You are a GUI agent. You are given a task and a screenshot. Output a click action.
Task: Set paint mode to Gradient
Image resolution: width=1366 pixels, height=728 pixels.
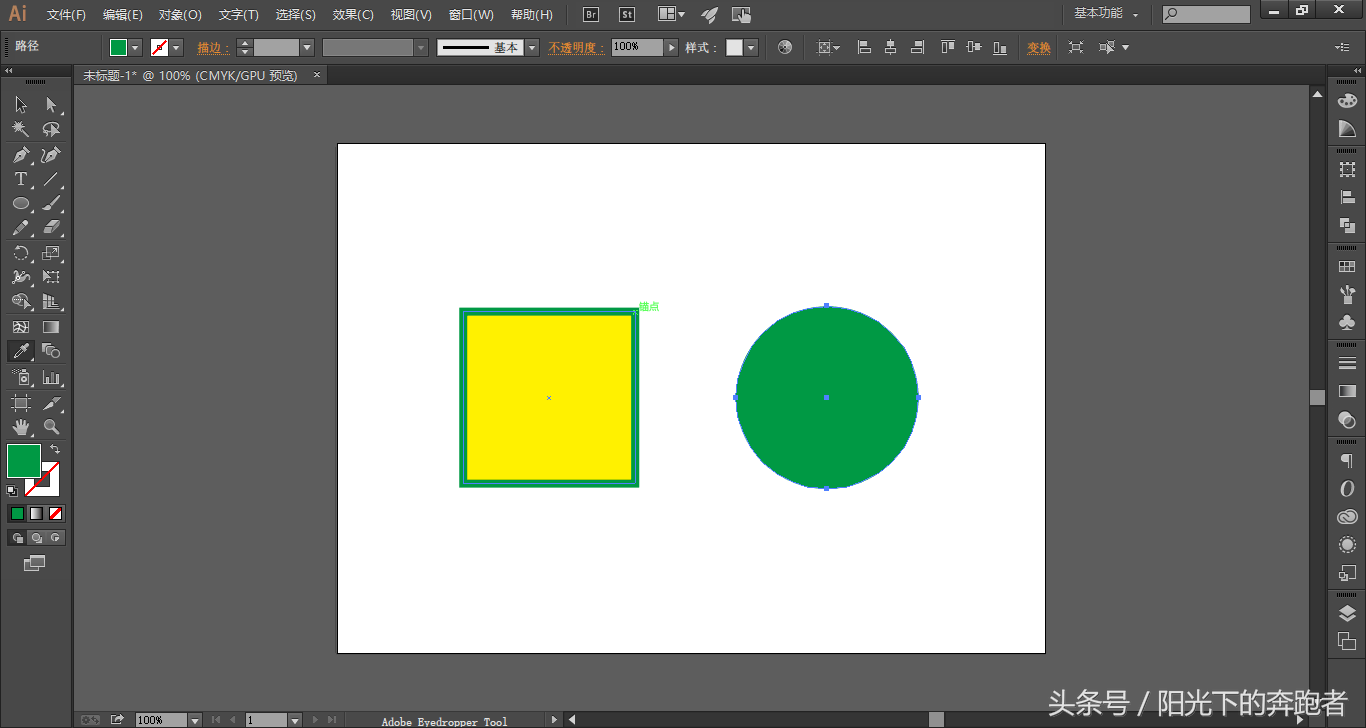[x=36, y=513]
